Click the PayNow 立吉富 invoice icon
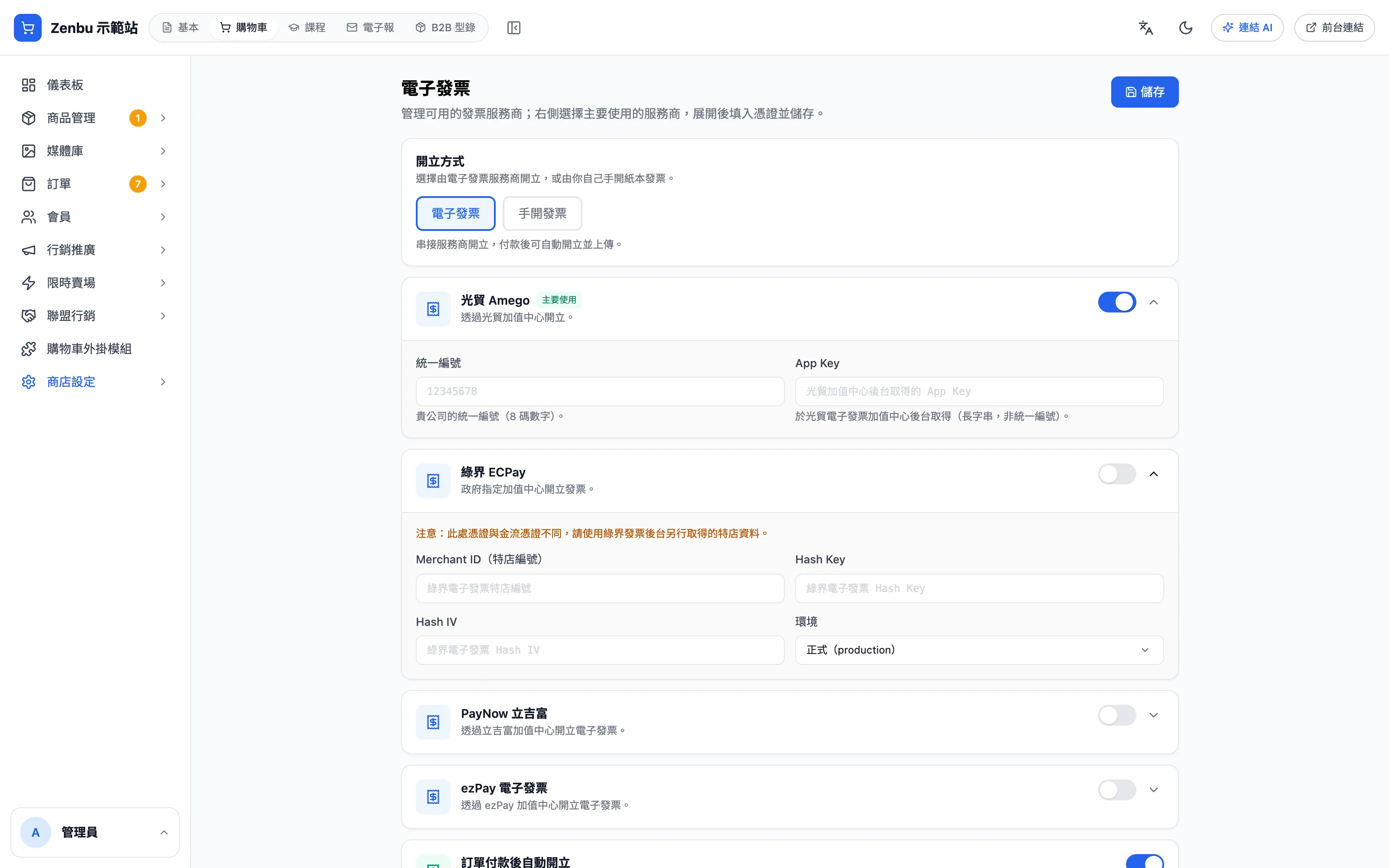The image size is (1389, 868). click(433, 722)
